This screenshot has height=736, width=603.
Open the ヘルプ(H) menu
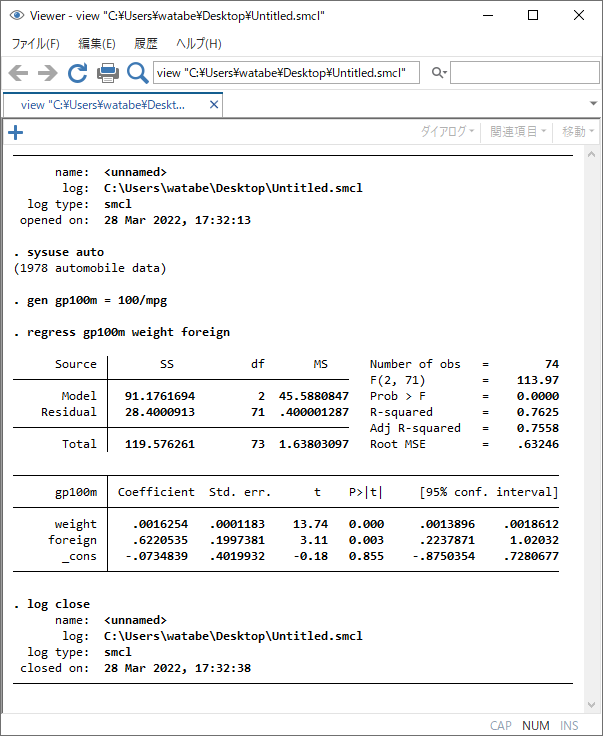[198, 44]
